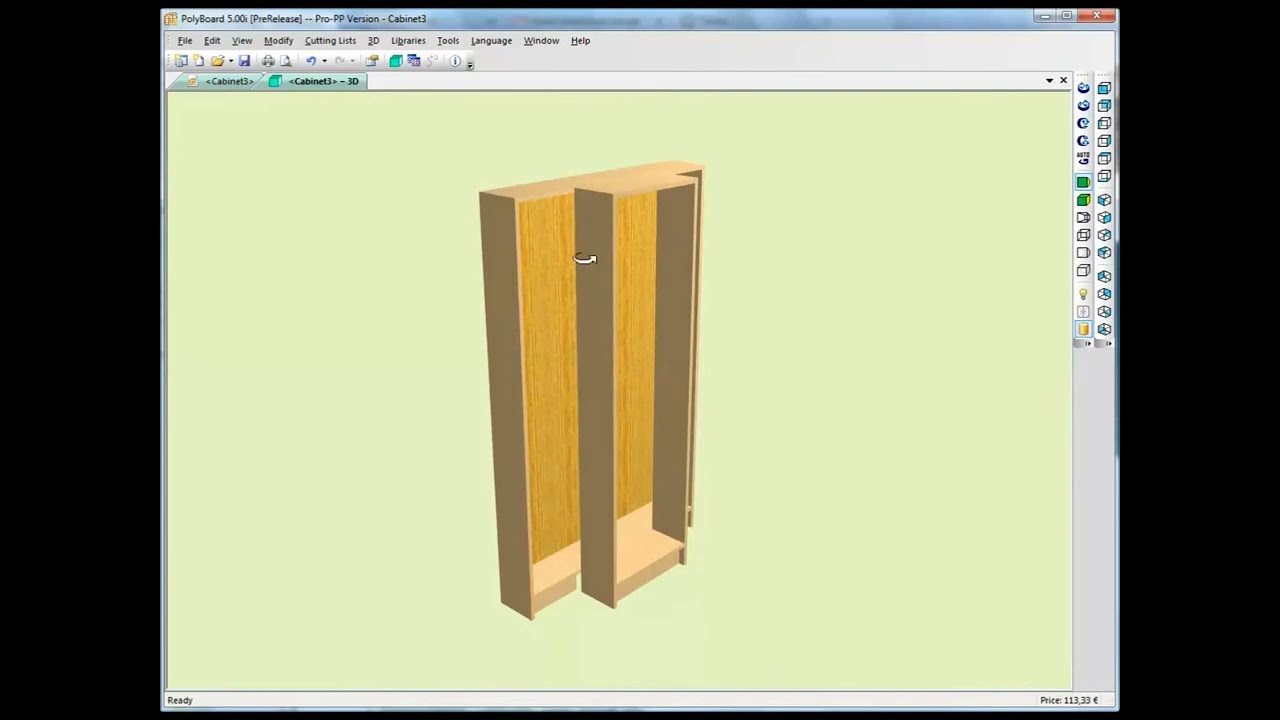This screenshot has height=720, width=1280.
Task: Select the auto-rotate icon in the right sidebar
Action: pyautogui.click(x=1083, y=158)
